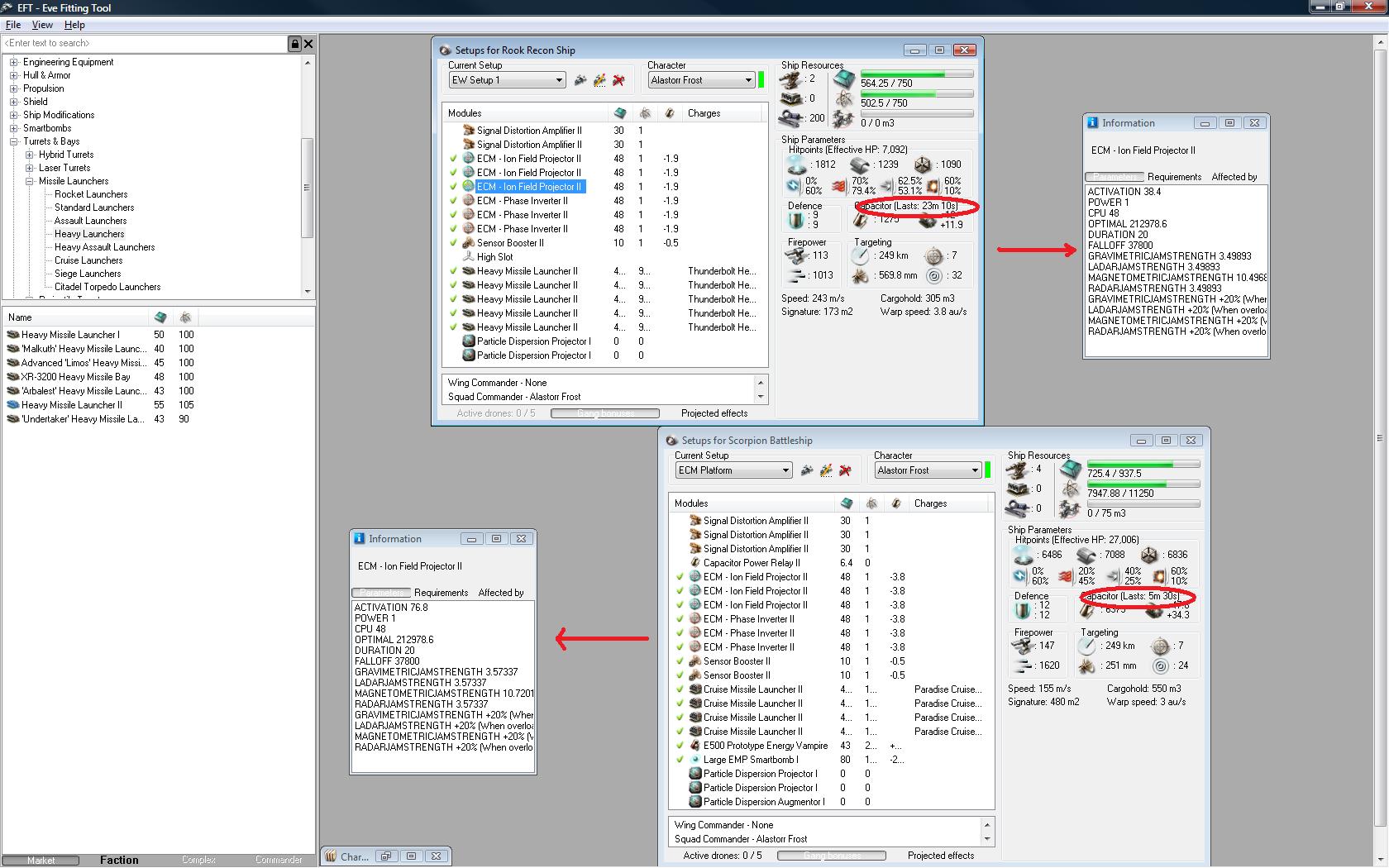Viewport: 1389px width, 868px height.
Task: Click Projected effects in Scorpion window
Action: click(x=941, y=856)
